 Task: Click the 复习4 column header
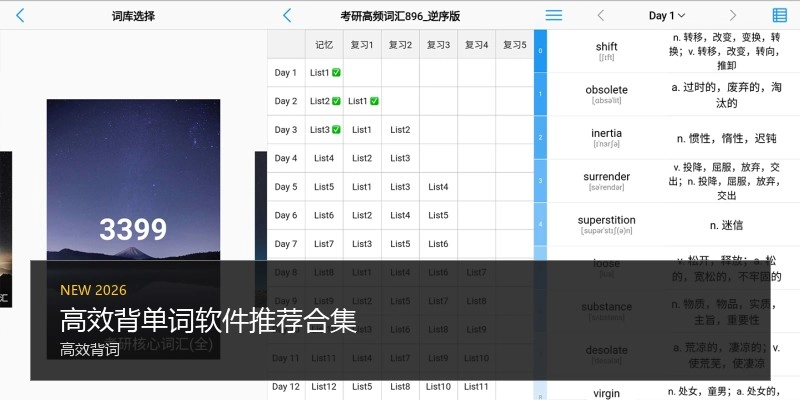(477, 44)
